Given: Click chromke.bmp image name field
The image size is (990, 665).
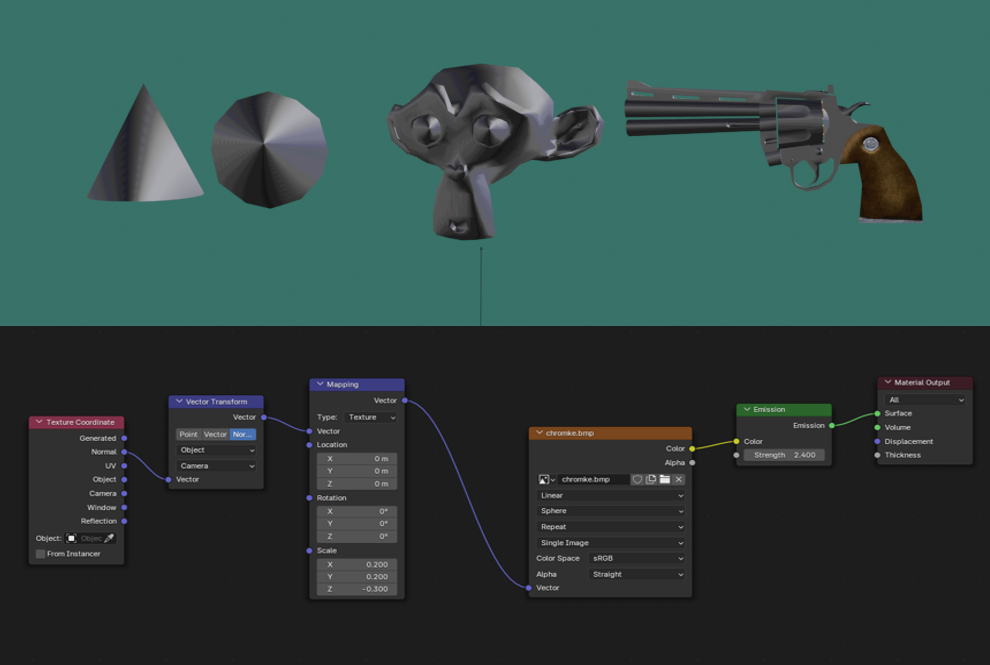Looking at the screenshot, I should point(593,479).
